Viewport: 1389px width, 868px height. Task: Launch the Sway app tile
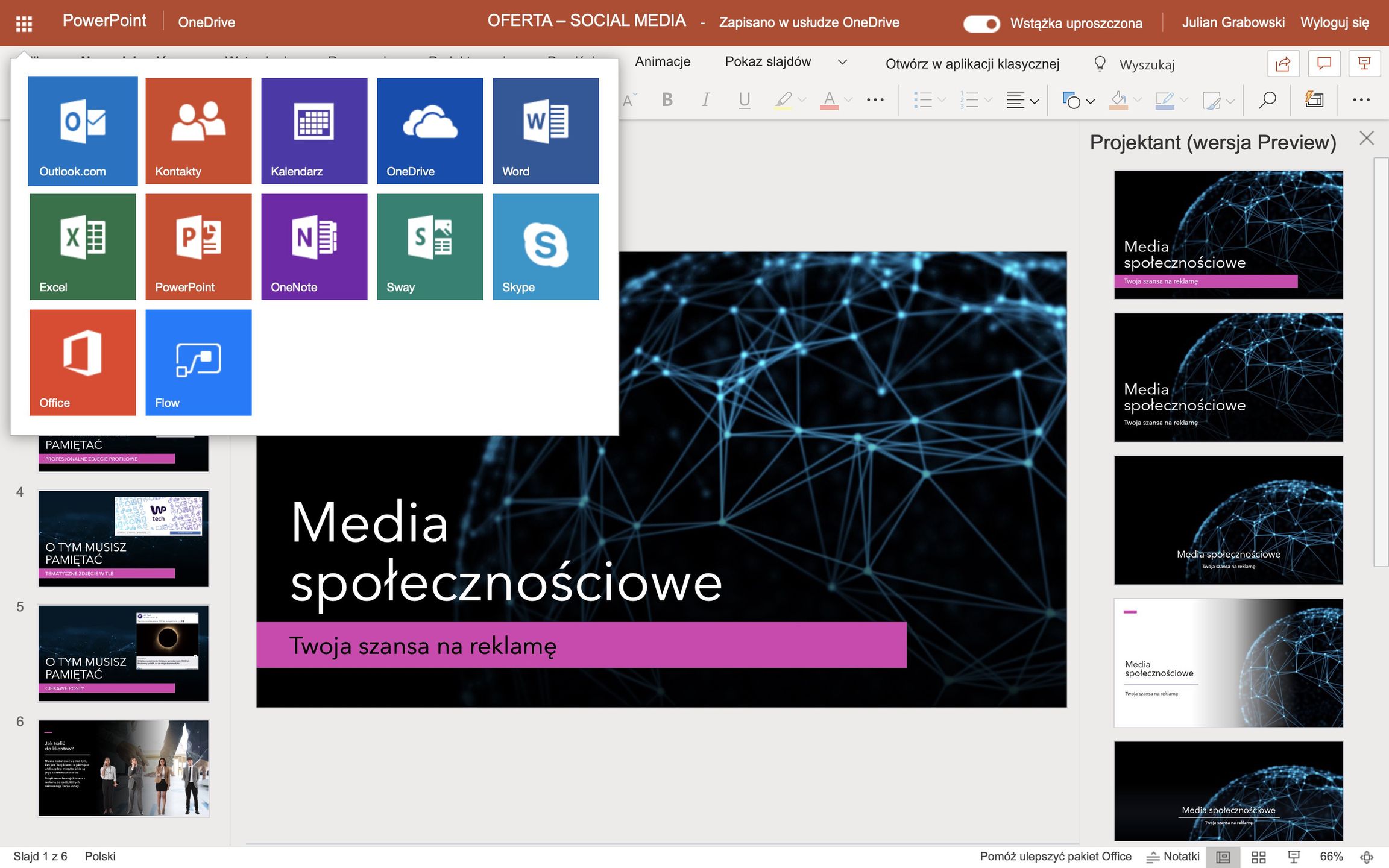point(430,247)
